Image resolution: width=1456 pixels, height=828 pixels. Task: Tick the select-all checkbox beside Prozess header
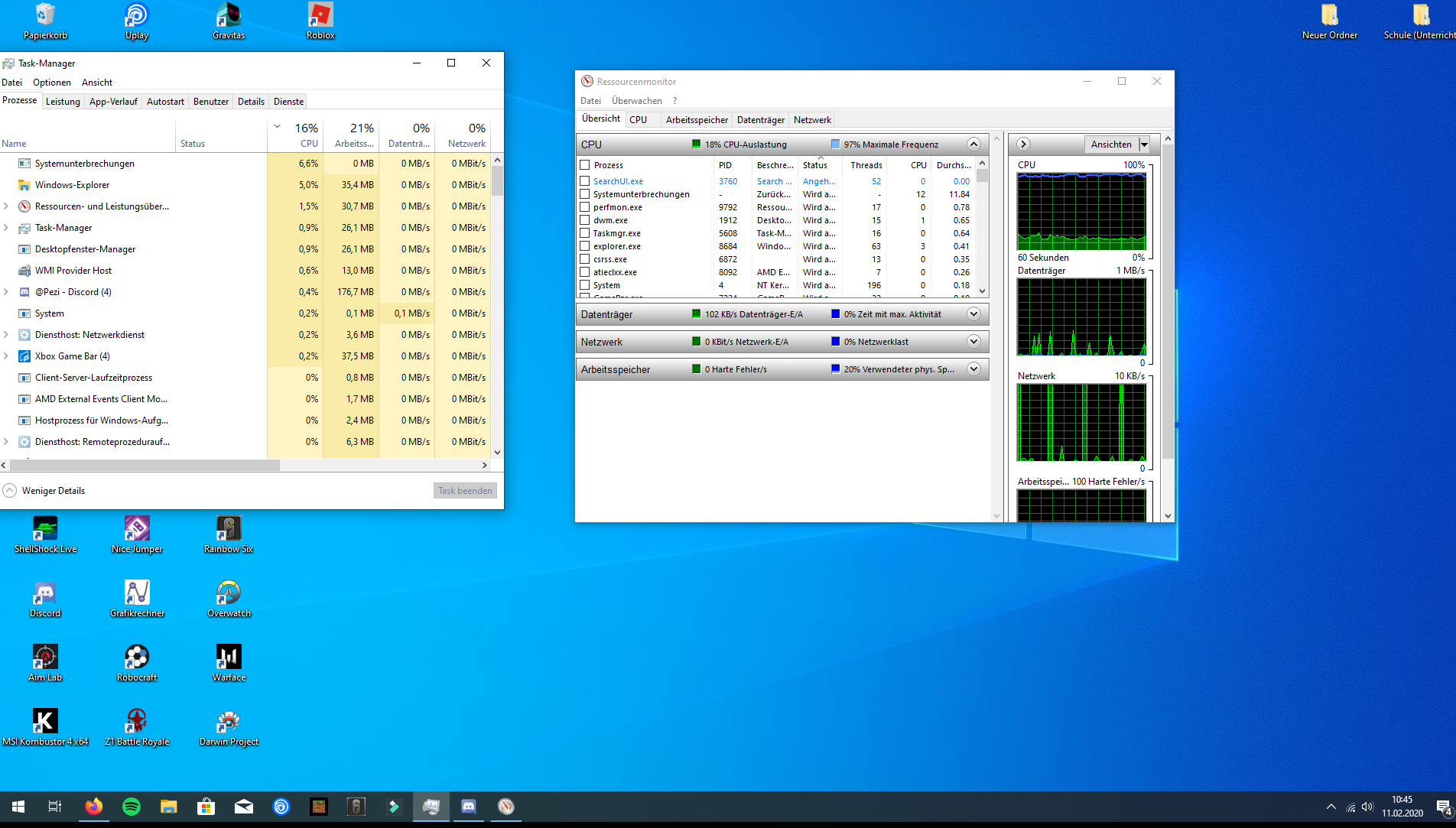coord(585,165)
